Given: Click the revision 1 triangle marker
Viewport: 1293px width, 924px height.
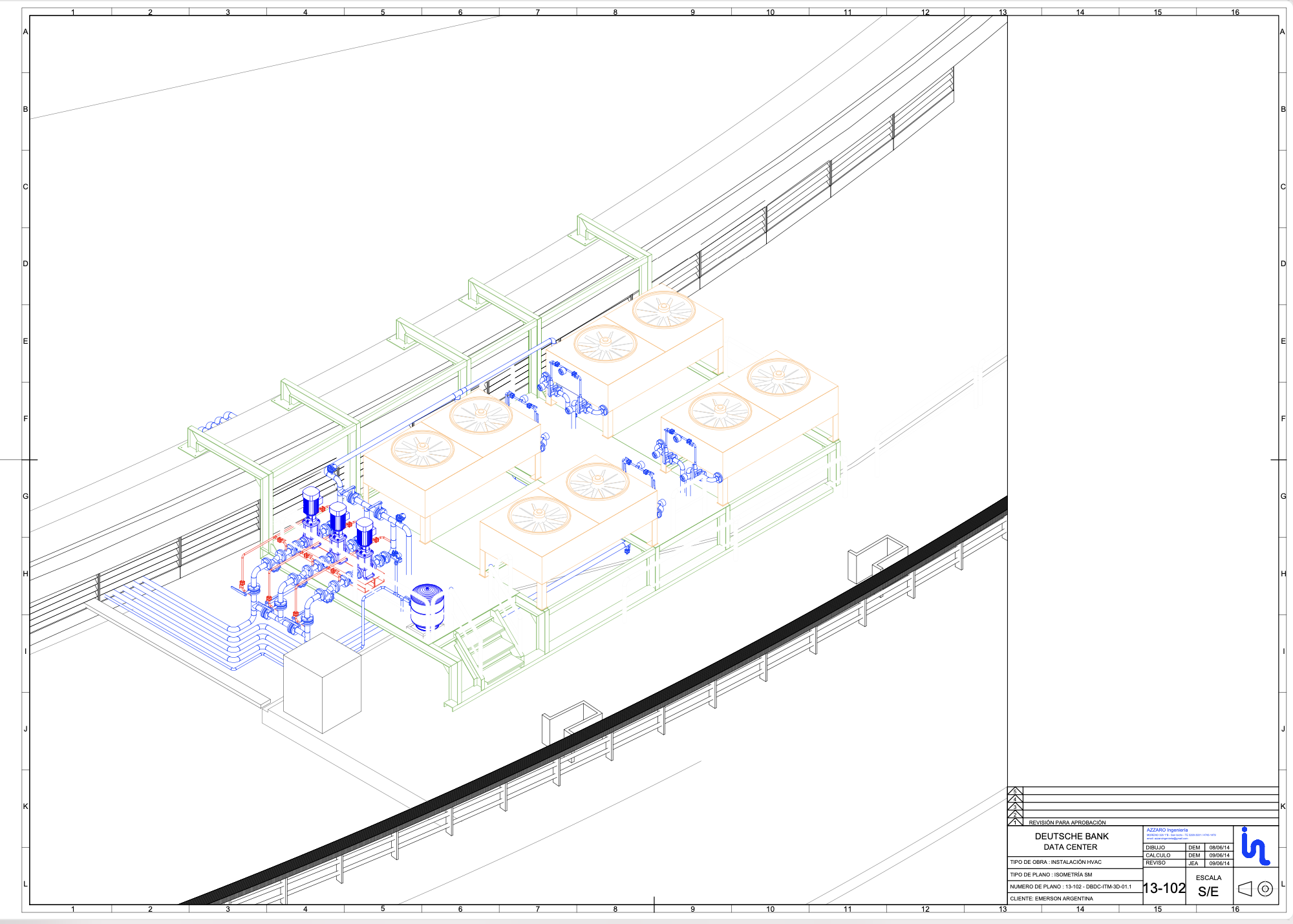Looking at the screenshot, I should tap(1015, 823).
